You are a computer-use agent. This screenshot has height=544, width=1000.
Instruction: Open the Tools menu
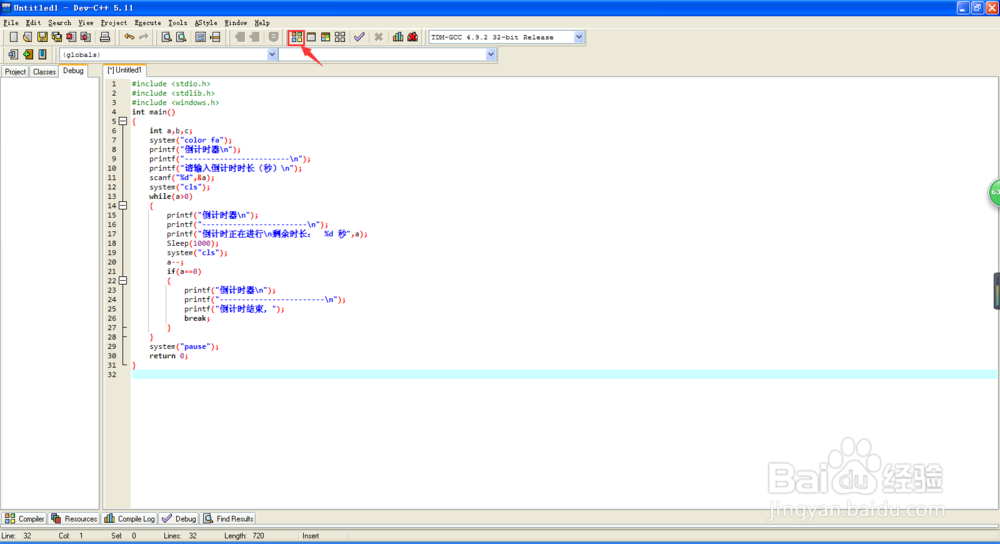(x=177, y=22)
